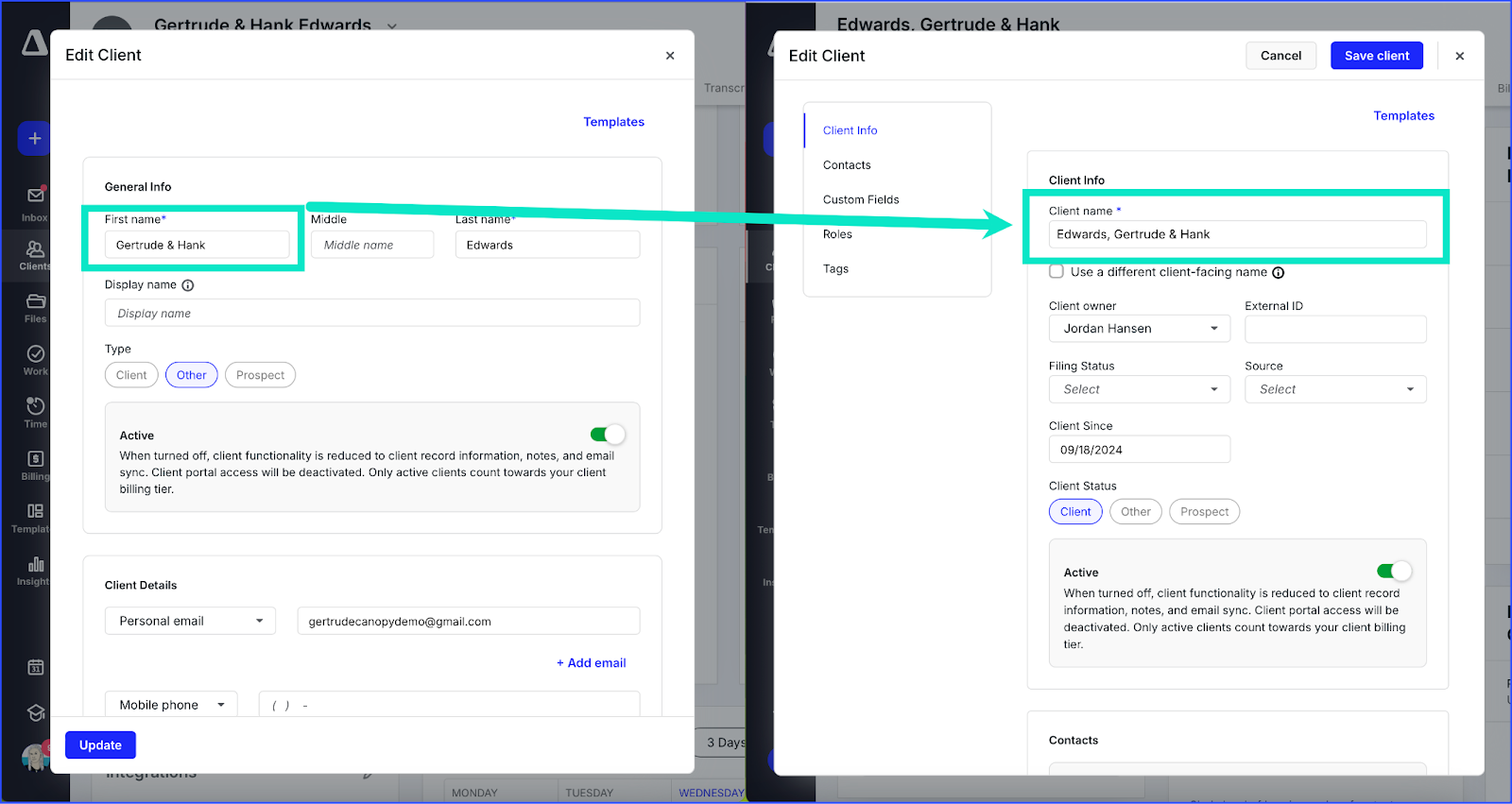Open the Time tracking icon

[x=35, y=406]
